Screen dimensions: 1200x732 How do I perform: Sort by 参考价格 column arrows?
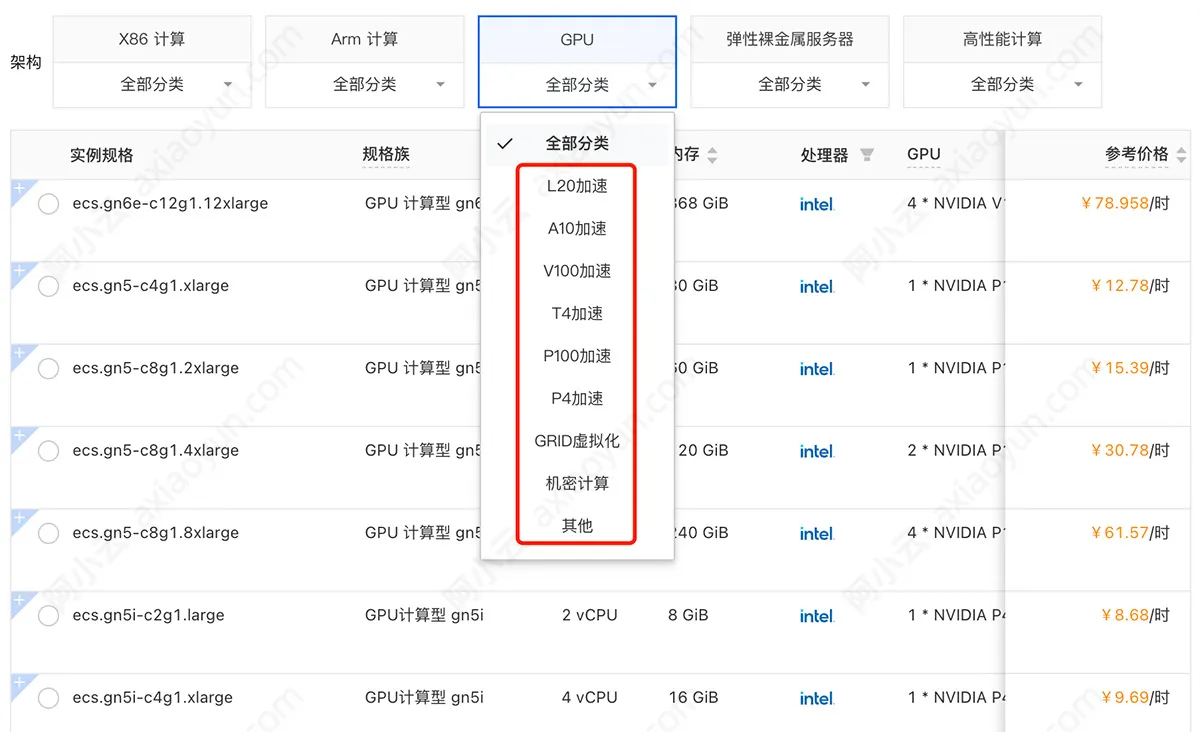(x=1181, y=155)
